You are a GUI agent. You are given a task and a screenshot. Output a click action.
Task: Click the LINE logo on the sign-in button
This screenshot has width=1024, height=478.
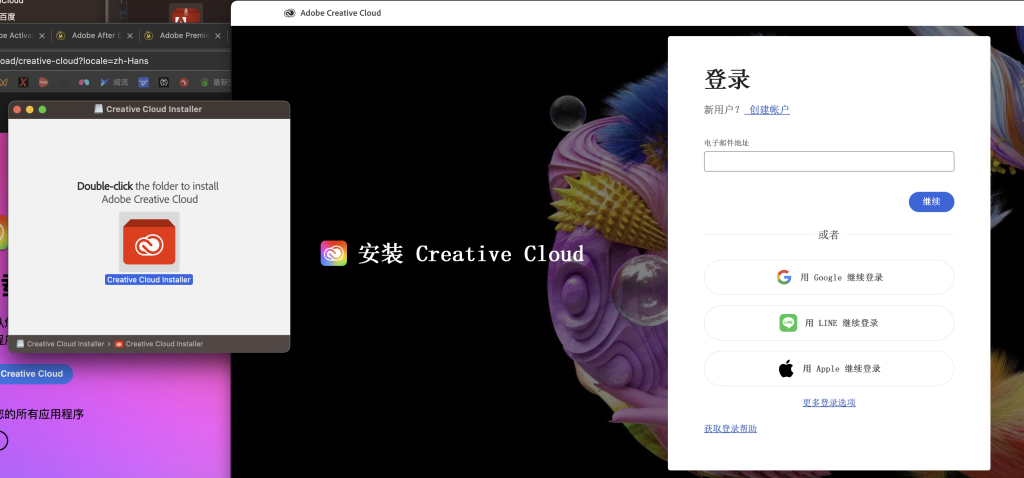click(x=788, y=323)
